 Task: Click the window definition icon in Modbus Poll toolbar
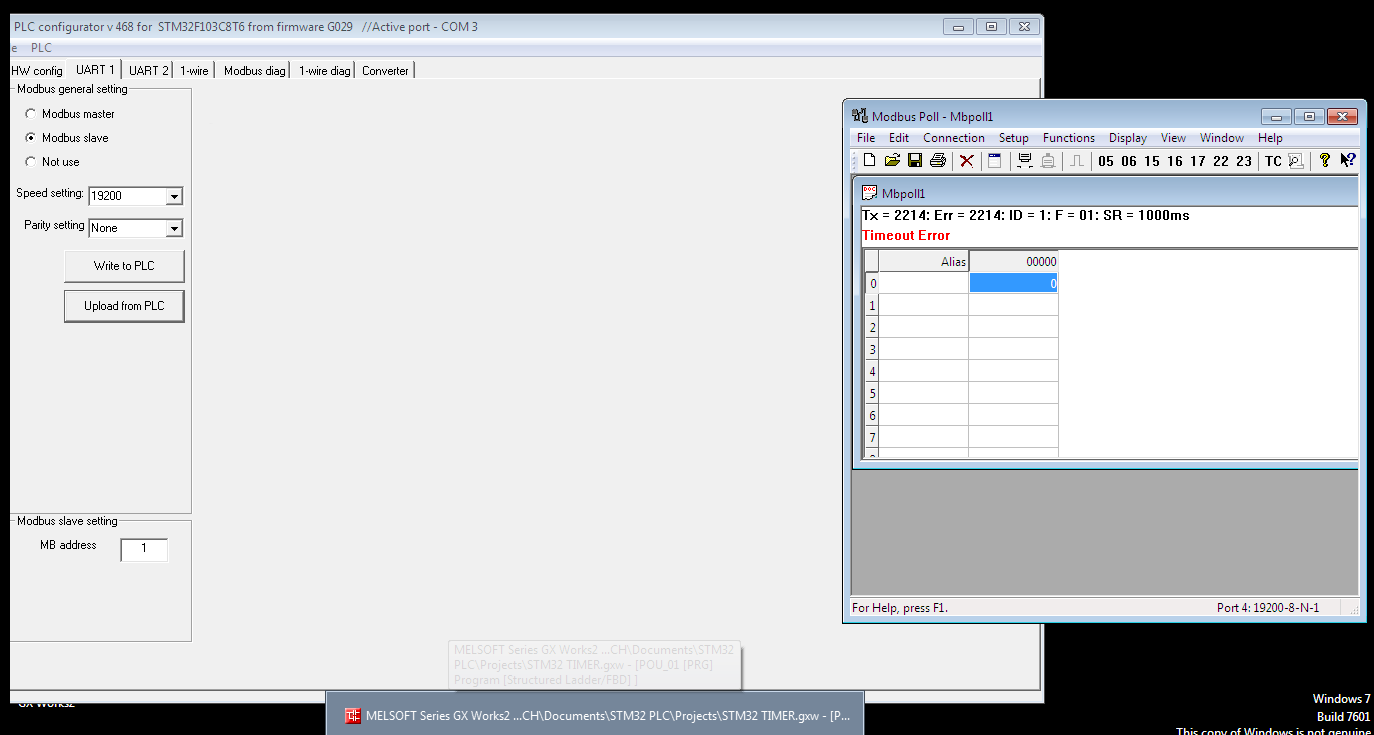994,161
